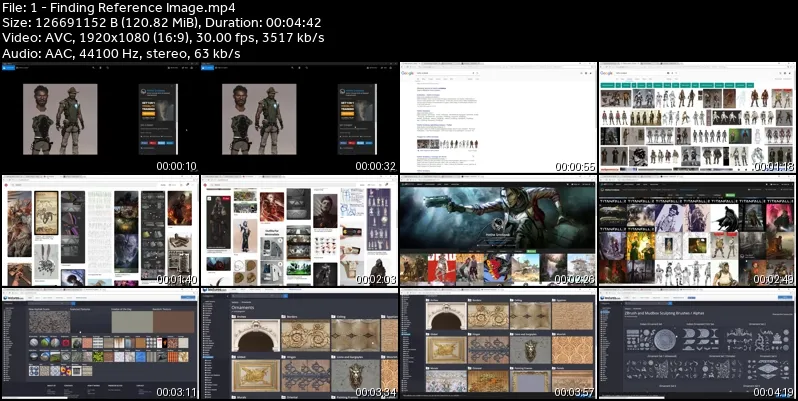Select the gun-wielding character banner frame at 00:02:26
The image size is (798, 401).
pyautogui.click(x=498, y=231)
